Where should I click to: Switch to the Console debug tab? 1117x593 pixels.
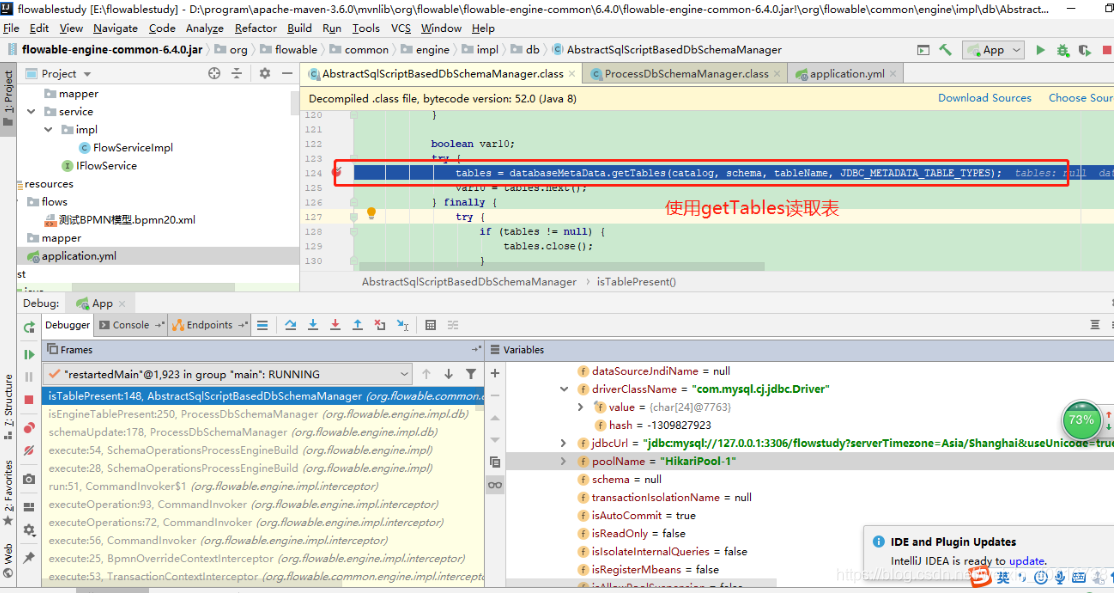coord(130,325)
